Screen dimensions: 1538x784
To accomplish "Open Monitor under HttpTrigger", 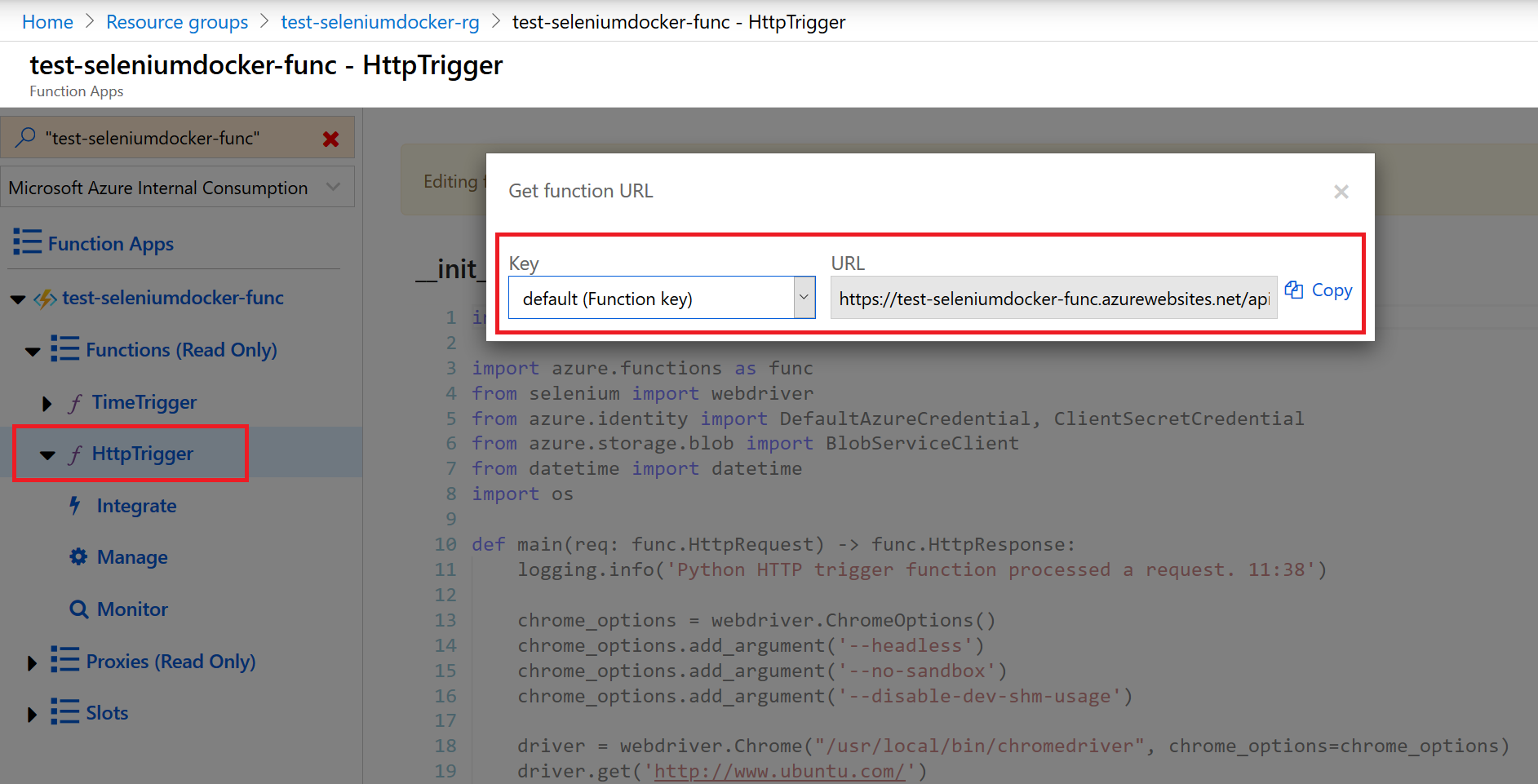I will tap(132, 609).
